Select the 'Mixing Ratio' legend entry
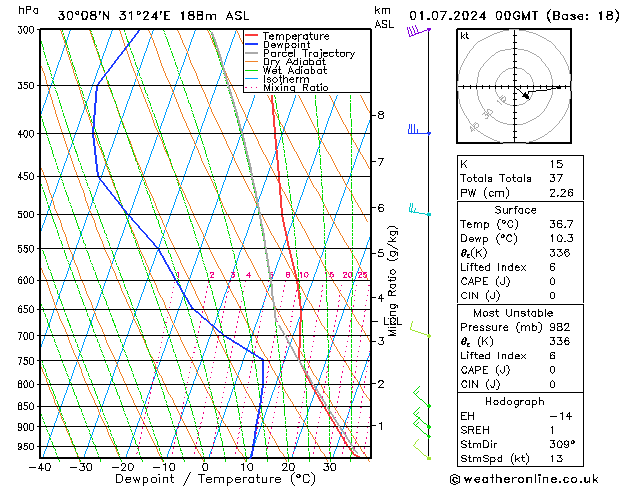 point(296,87)
